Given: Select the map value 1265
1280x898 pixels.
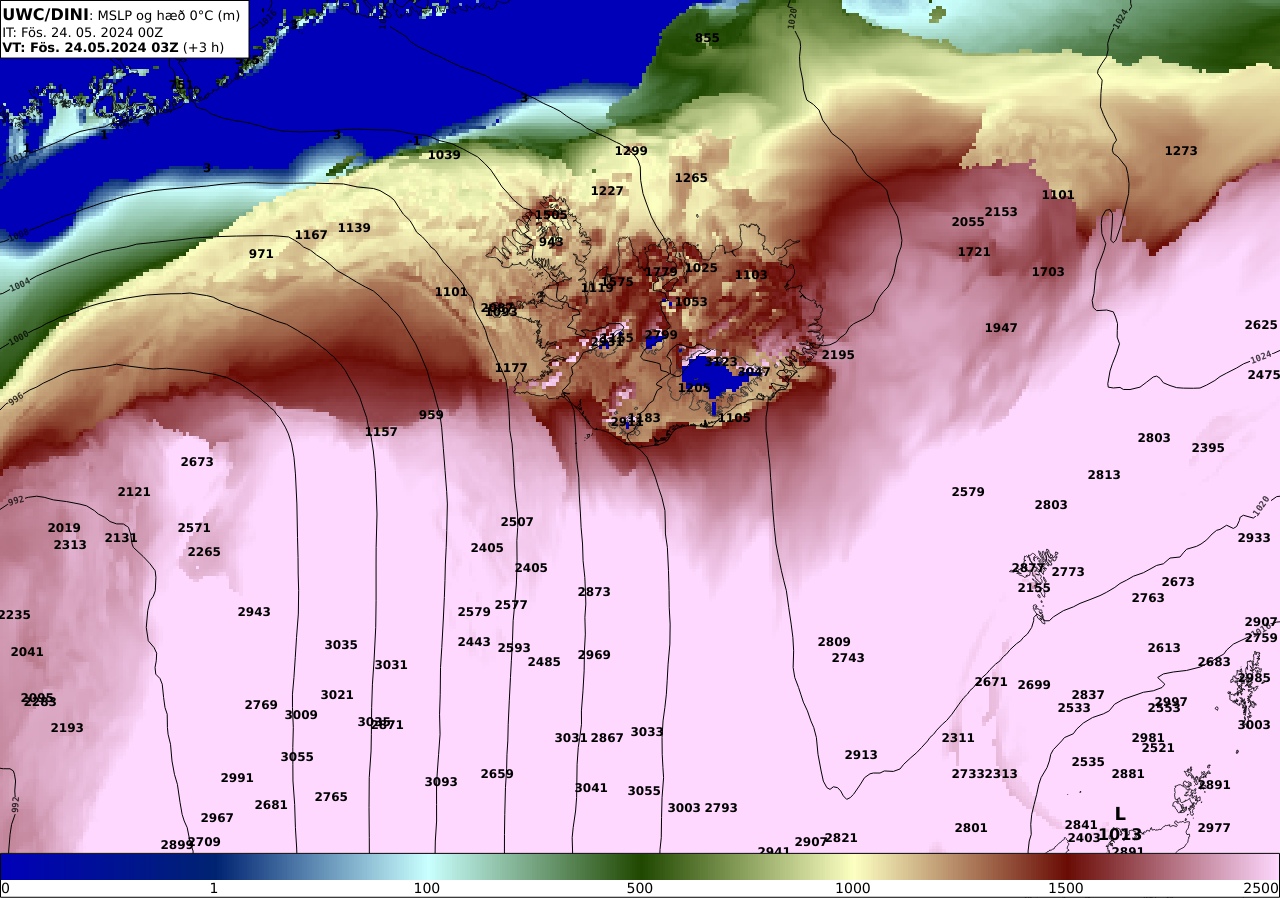Looking at the screenshot, I should click(x=691, y=178).
